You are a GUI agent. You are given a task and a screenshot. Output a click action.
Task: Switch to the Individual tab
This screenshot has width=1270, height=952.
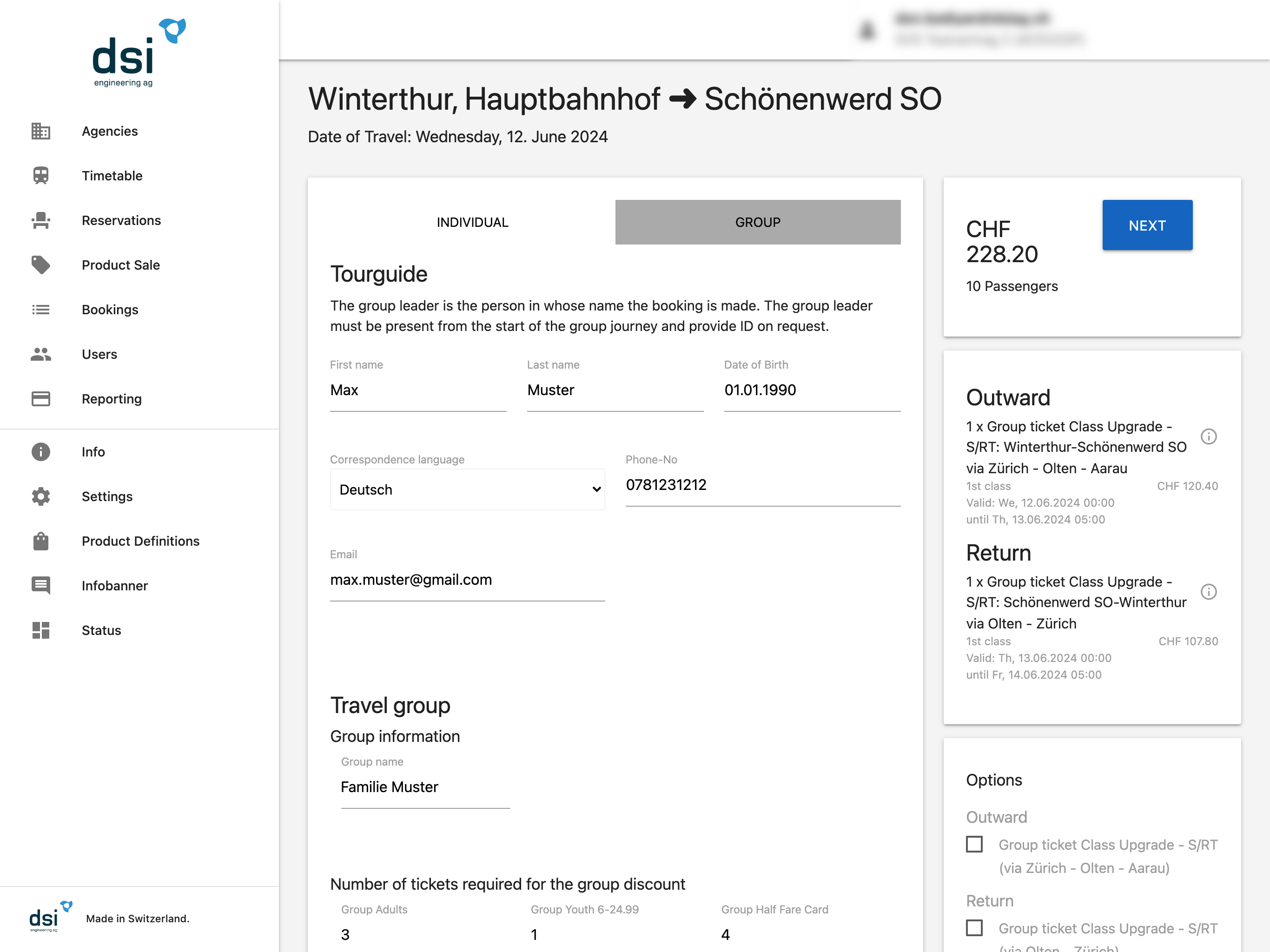point(472,222)
